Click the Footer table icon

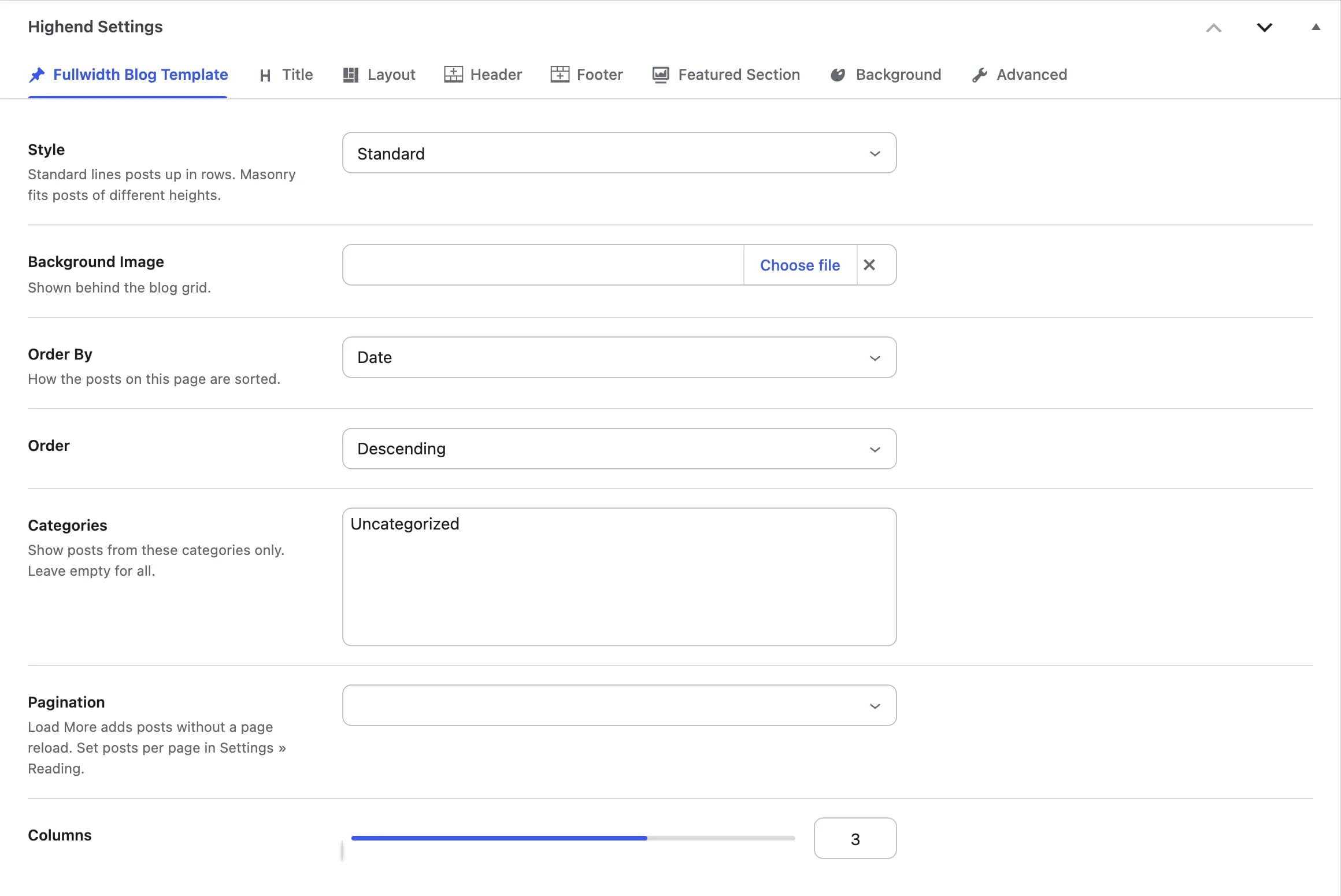[560, 75]
